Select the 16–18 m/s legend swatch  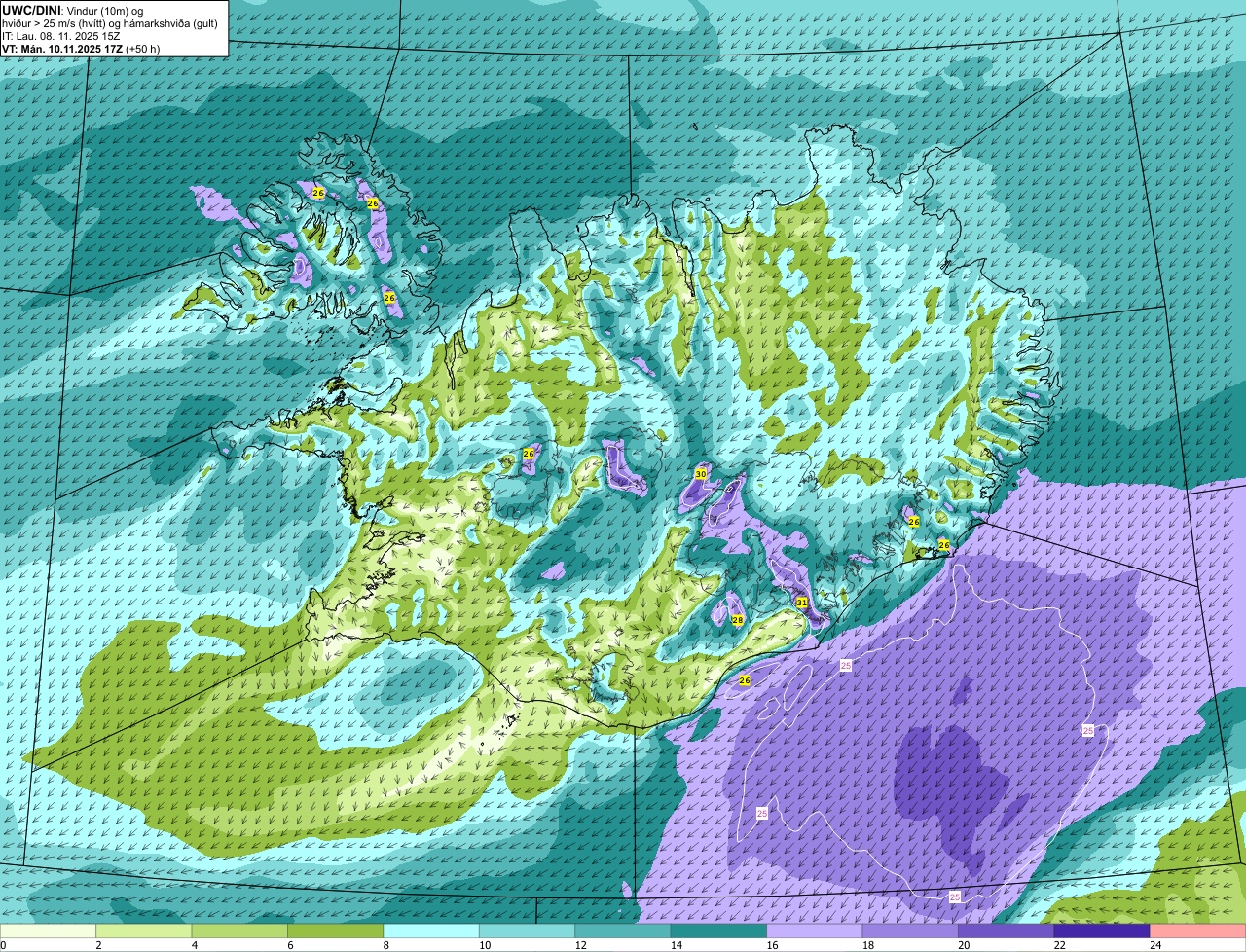tap(815, 931)
